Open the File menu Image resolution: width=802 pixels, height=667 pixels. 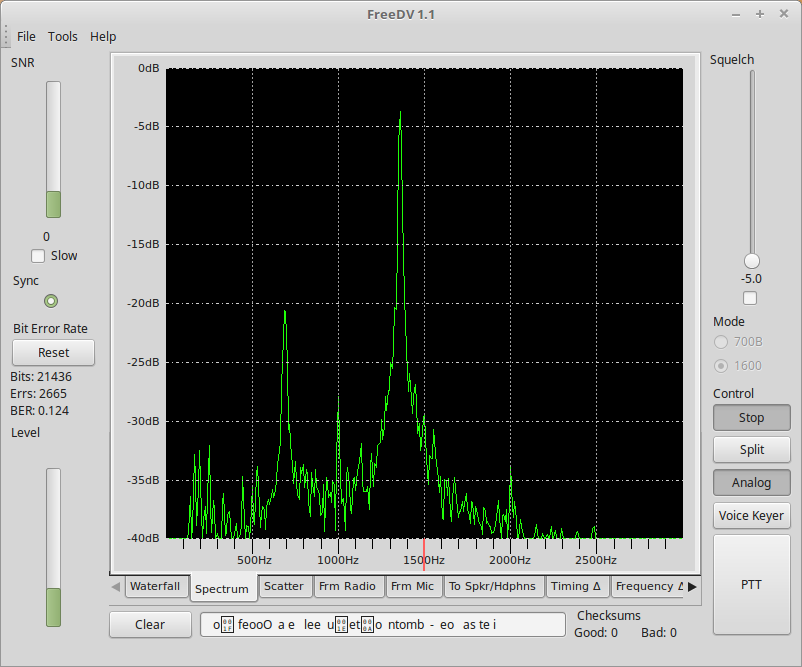click(x=26, y=36)
